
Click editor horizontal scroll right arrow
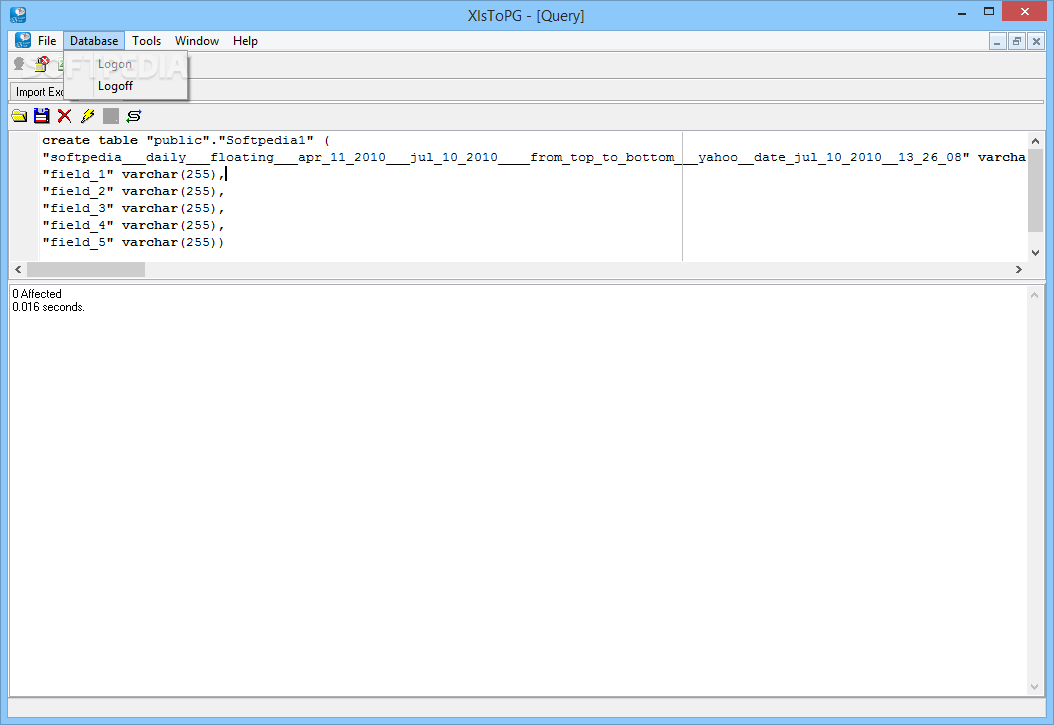1019,269
